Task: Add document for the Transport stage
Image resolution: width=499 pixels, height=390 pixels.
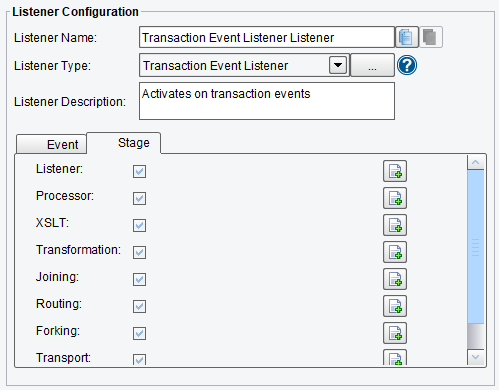Action: coord(395,357)
